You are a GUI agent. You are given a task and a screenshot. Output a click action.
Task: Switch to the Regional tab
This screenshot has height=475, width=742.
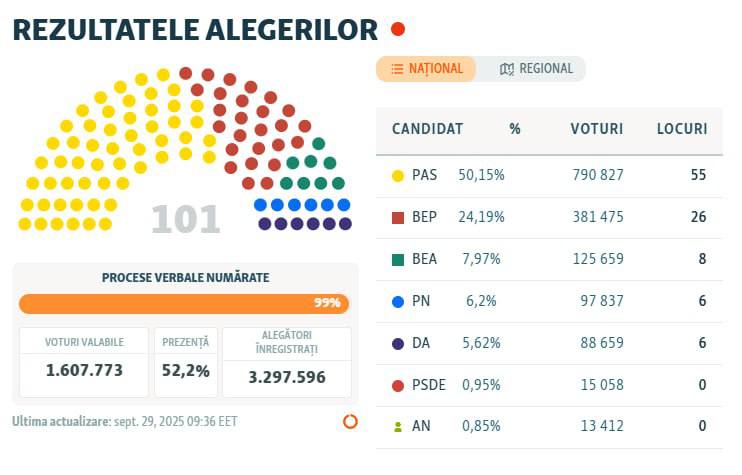point(536,69)
